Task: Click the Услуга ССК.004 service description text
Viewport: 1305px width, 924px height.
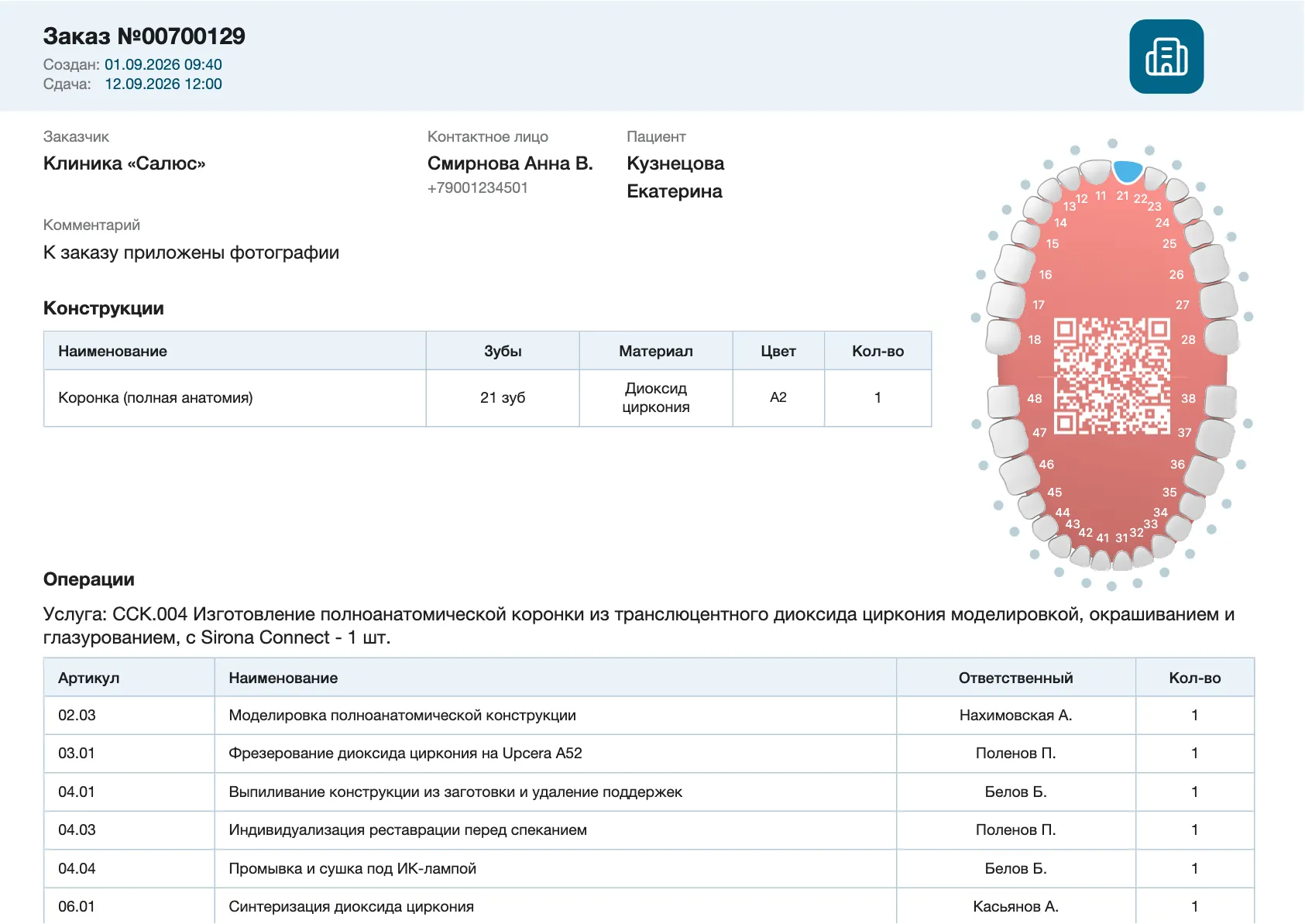Action: (x=639, y=626)
